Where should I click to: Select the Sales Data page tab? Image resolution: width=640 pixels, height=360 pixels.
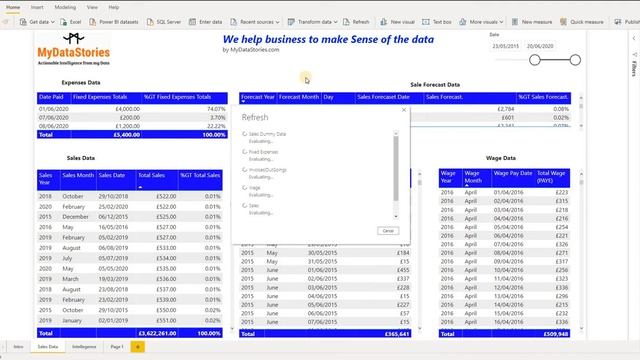(x=48, y=347)
